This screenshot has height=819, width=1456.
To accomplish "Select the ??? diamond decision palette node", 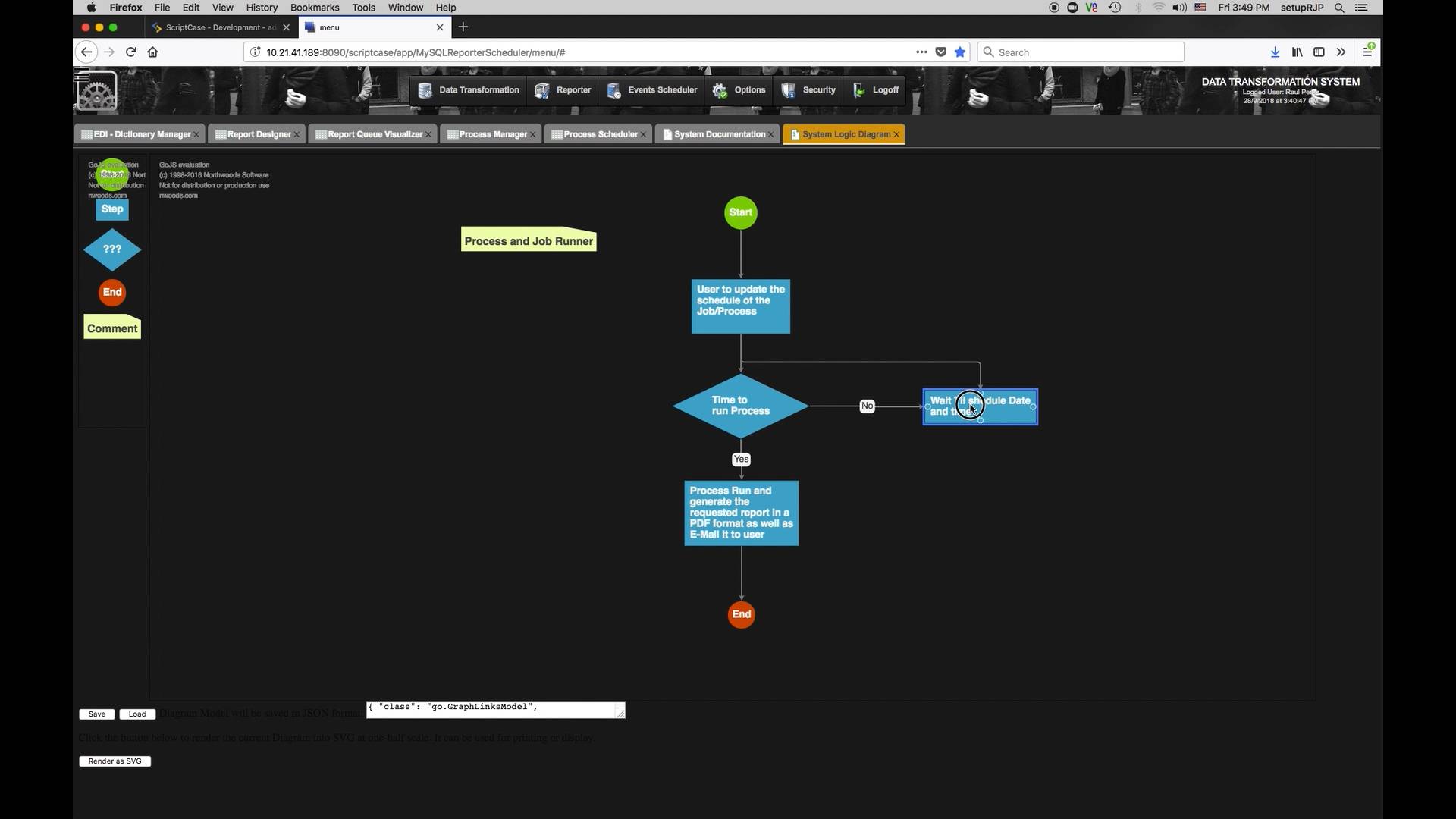I will [112, 249].
